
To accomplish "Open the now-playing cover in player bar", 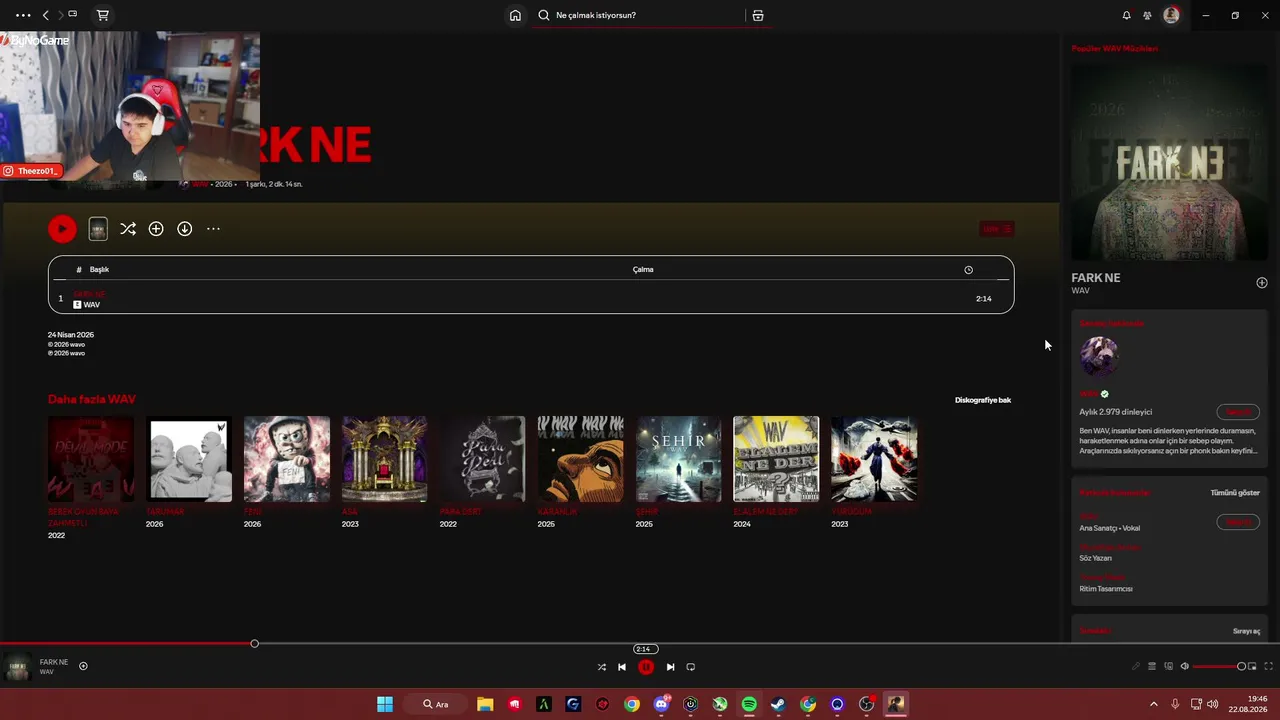I will tap(18, 667).
